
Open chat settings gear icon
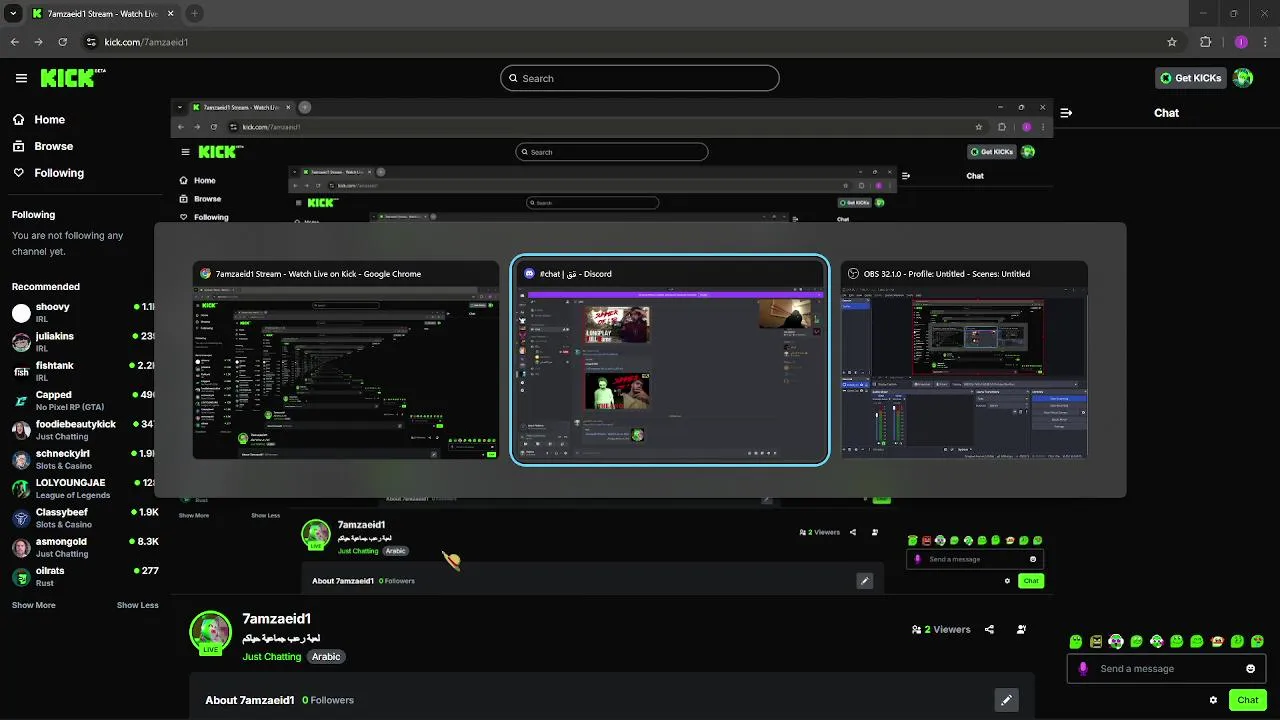click(x=1213, y=700)
